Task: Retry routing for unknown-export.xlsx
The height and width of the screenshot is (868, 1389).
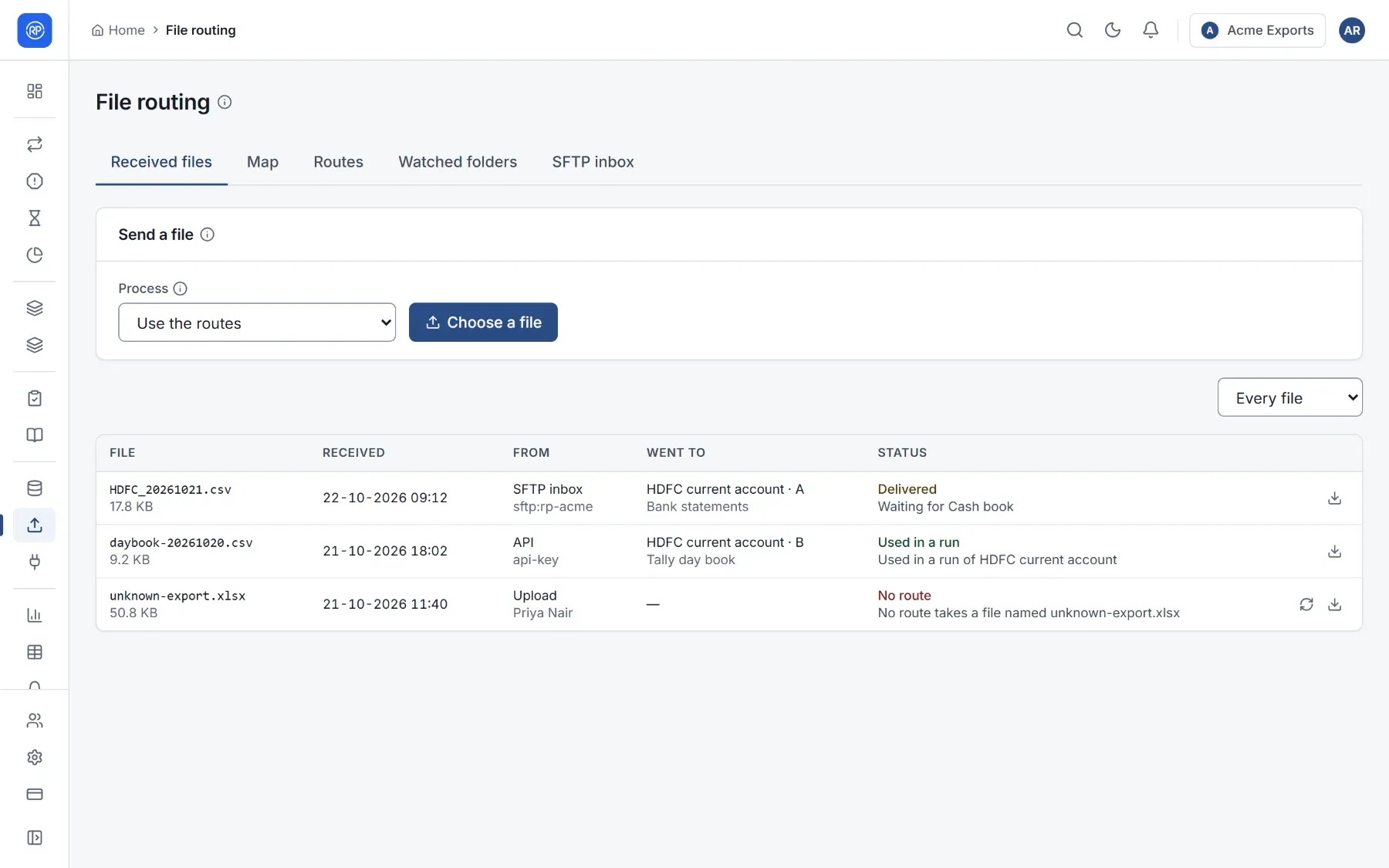Action: point(1306,605)
